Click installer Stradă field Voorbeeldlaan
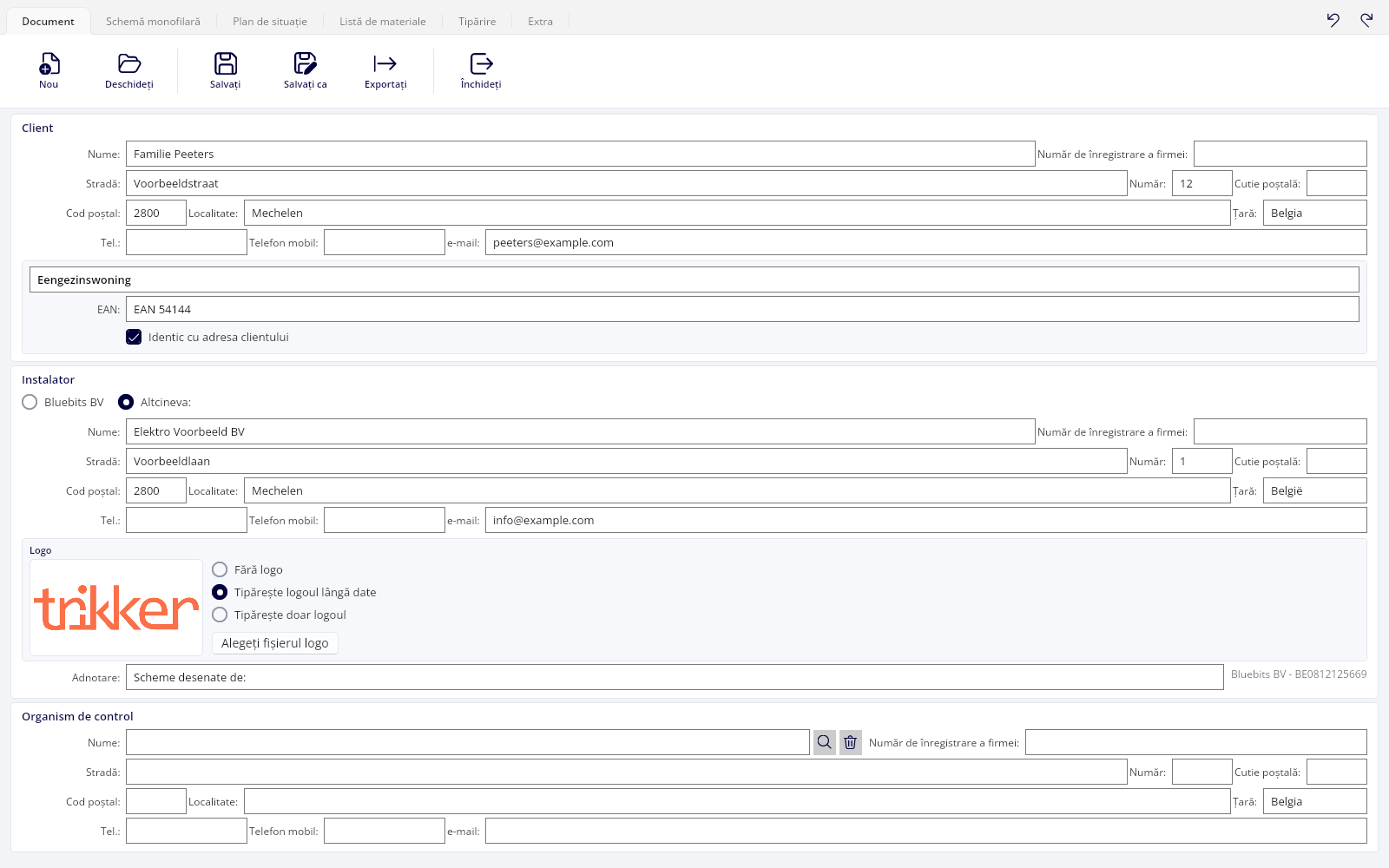The width and height of the screenshot is (1389, 868). [x=627, y=461]
